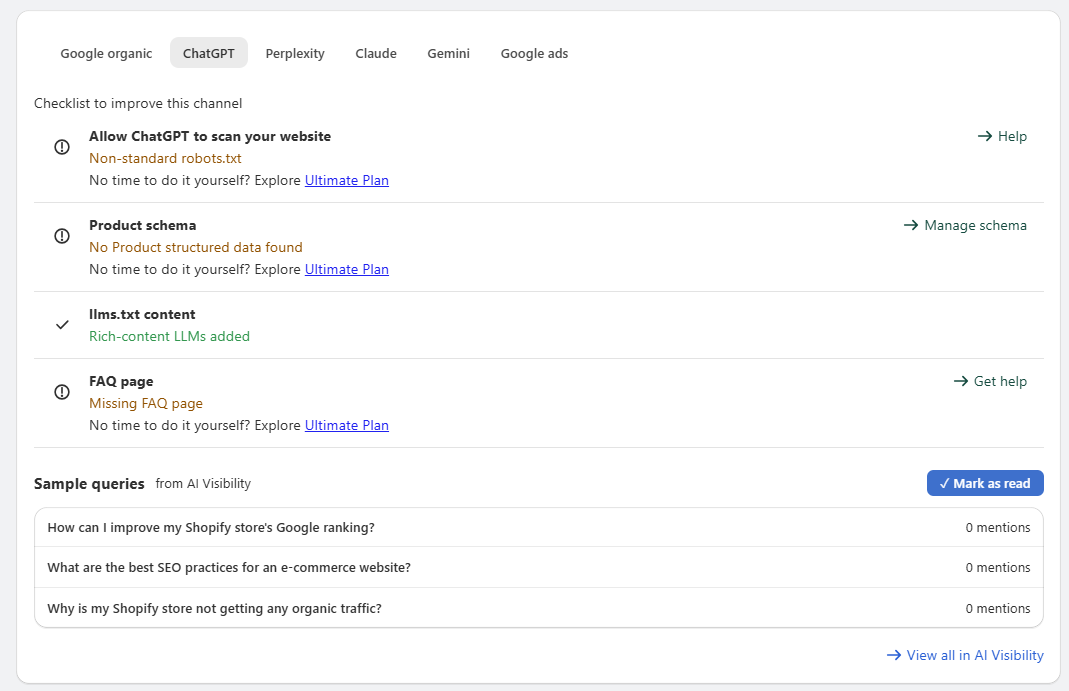Click checkmark icon beside llms.txt content
Image resolution: width=1069 pixels, height=691 pixels.
pos(62,325)
